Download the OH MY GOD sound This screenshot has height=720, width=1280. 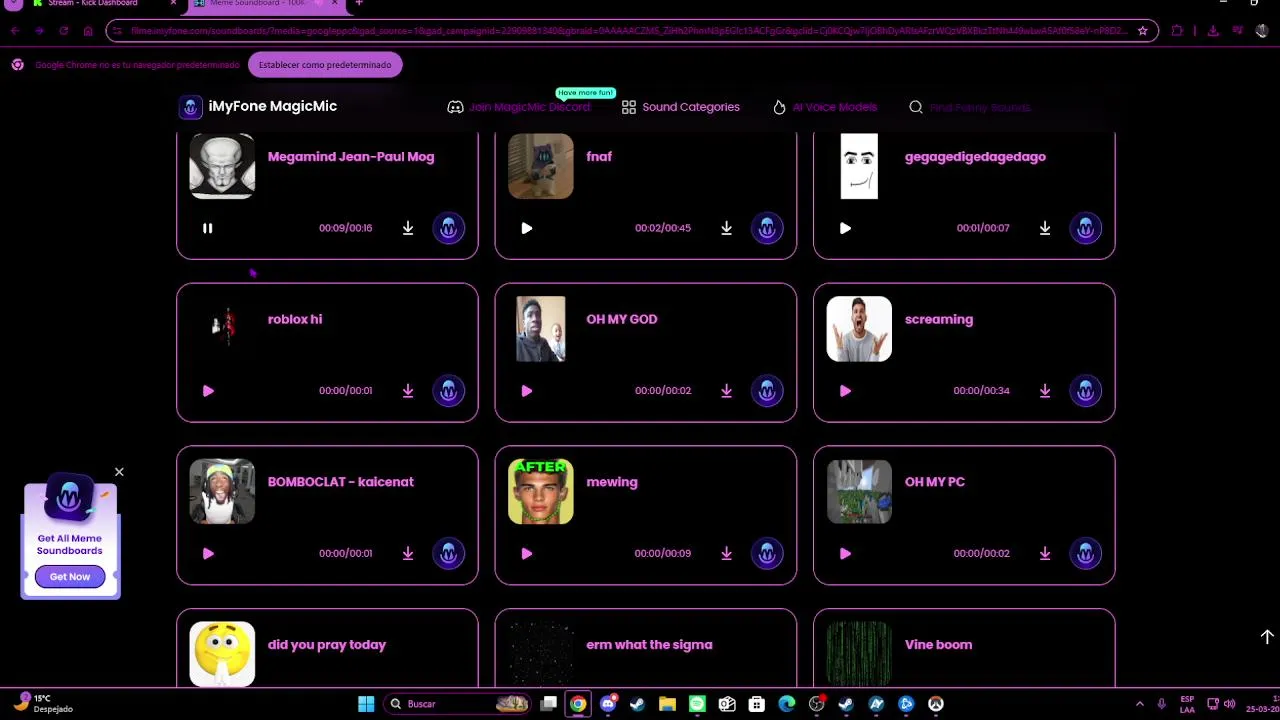coord(727,391)
